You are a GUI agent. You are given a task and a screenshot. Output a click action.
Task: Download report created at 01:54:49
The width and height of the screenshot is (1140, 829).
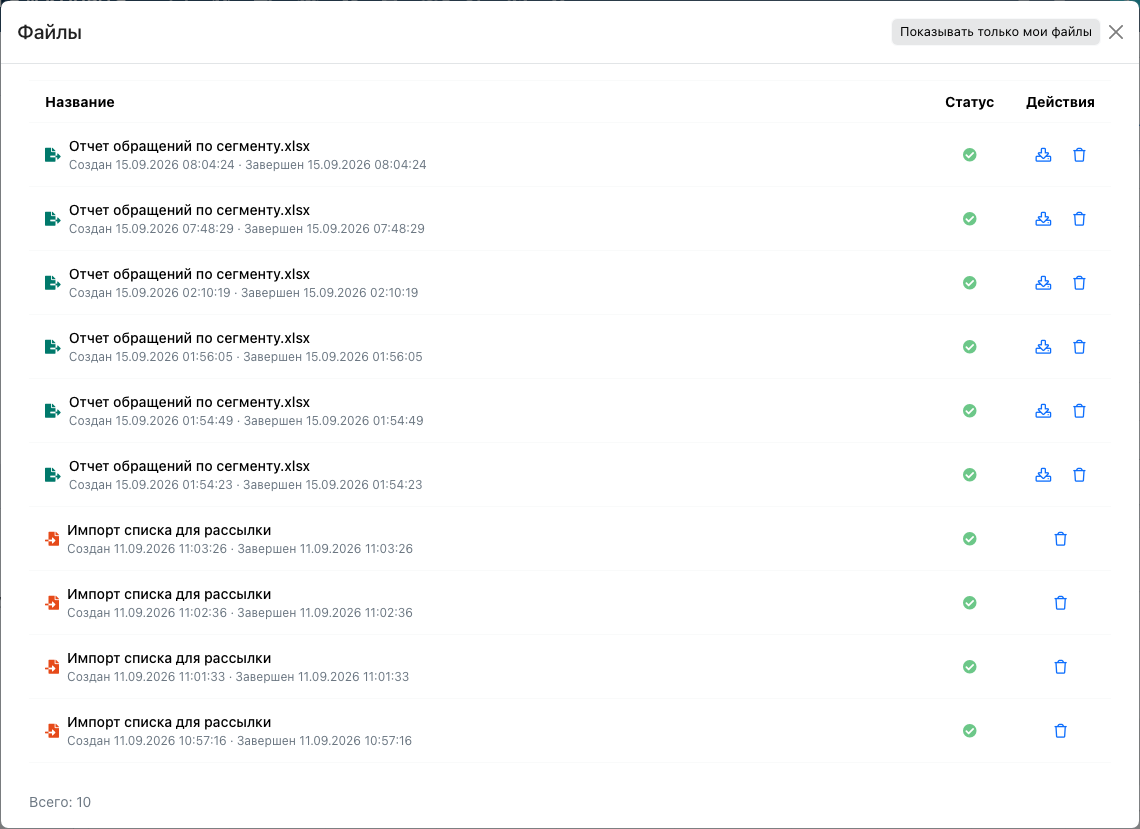coord(1043,411)
